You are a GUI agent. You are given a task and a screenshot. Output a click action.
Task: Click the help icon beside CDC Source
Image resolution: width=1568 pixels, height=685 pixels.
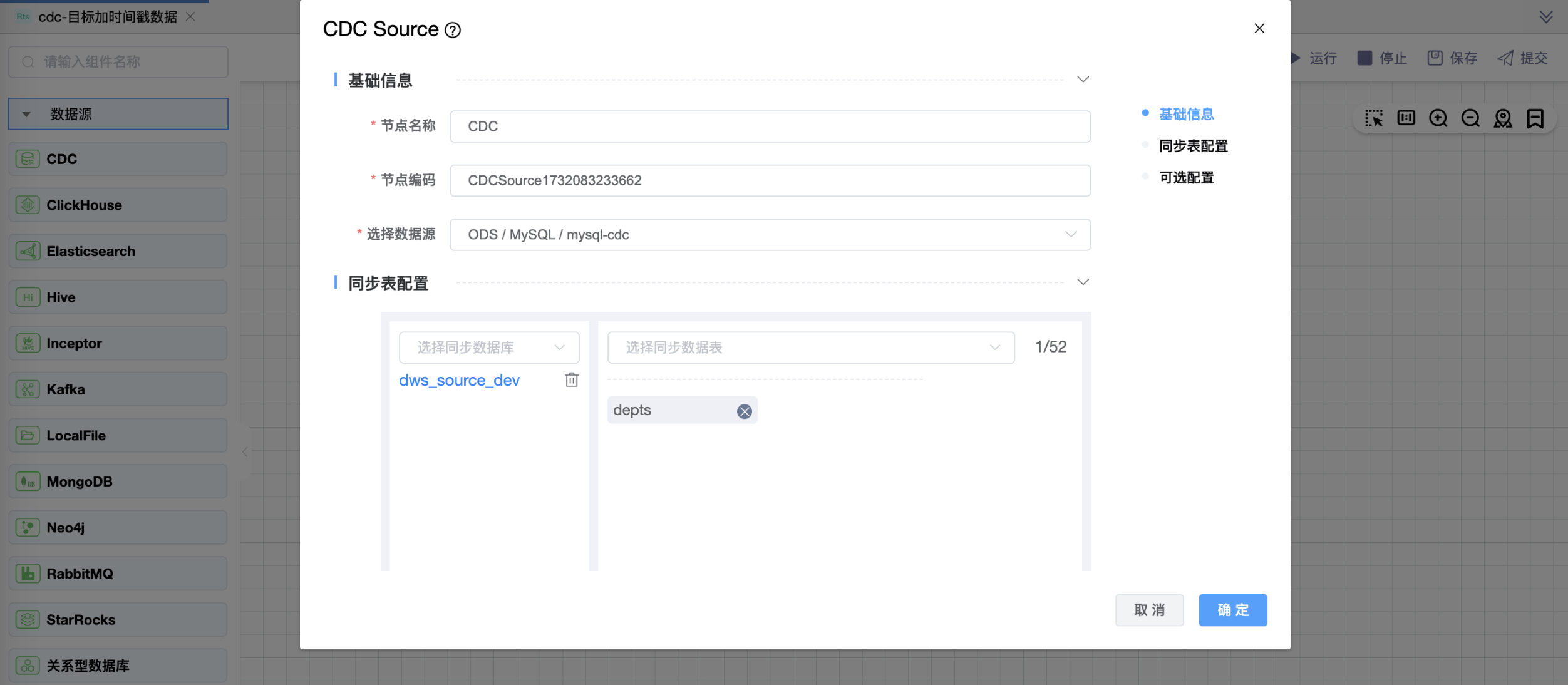pyautogui.click(x=453, y=30)
